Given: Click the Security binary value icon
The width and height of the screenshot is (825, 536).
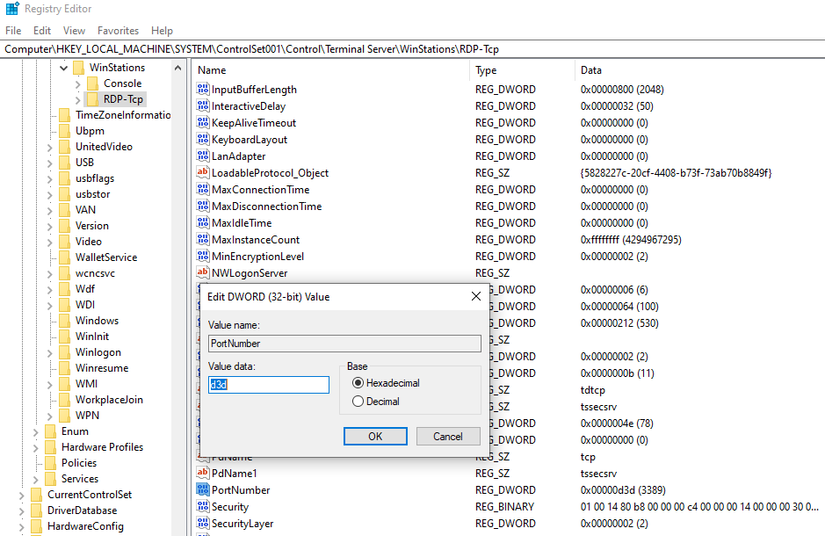Looking at the screenshot, I should tap(203, 507).
